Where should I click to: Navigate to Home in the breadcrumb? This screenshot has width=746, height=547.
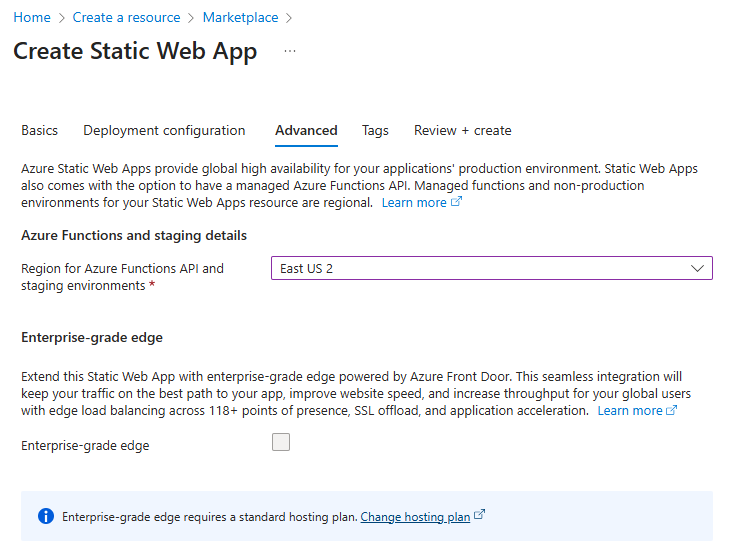pos(32,18)
